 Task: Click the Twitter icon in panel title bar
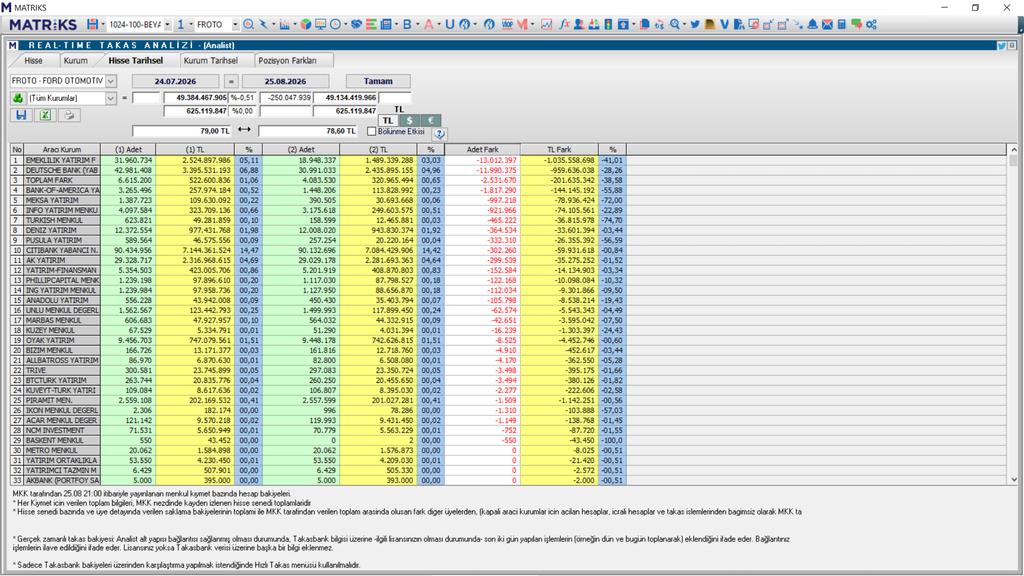click(x=1001, y=46)
